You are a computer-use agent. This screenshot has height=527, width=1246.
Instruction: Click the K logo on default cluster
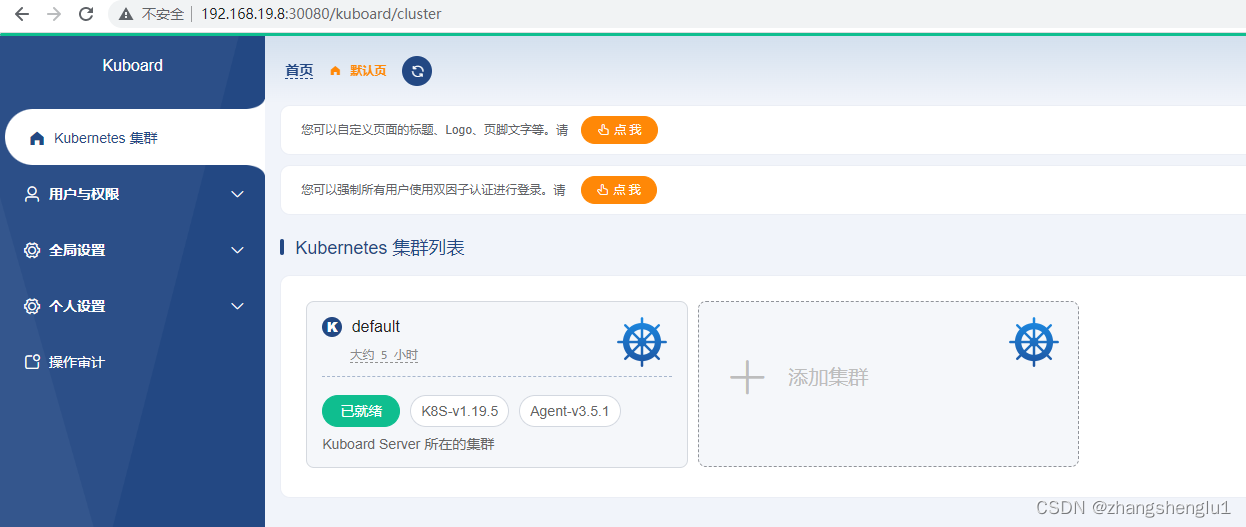click(332, 327)
